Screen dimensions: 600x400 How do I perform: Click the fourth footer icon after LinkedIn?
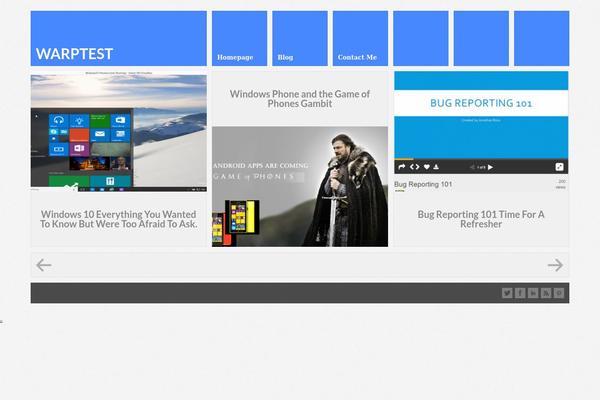coord(546,293)
